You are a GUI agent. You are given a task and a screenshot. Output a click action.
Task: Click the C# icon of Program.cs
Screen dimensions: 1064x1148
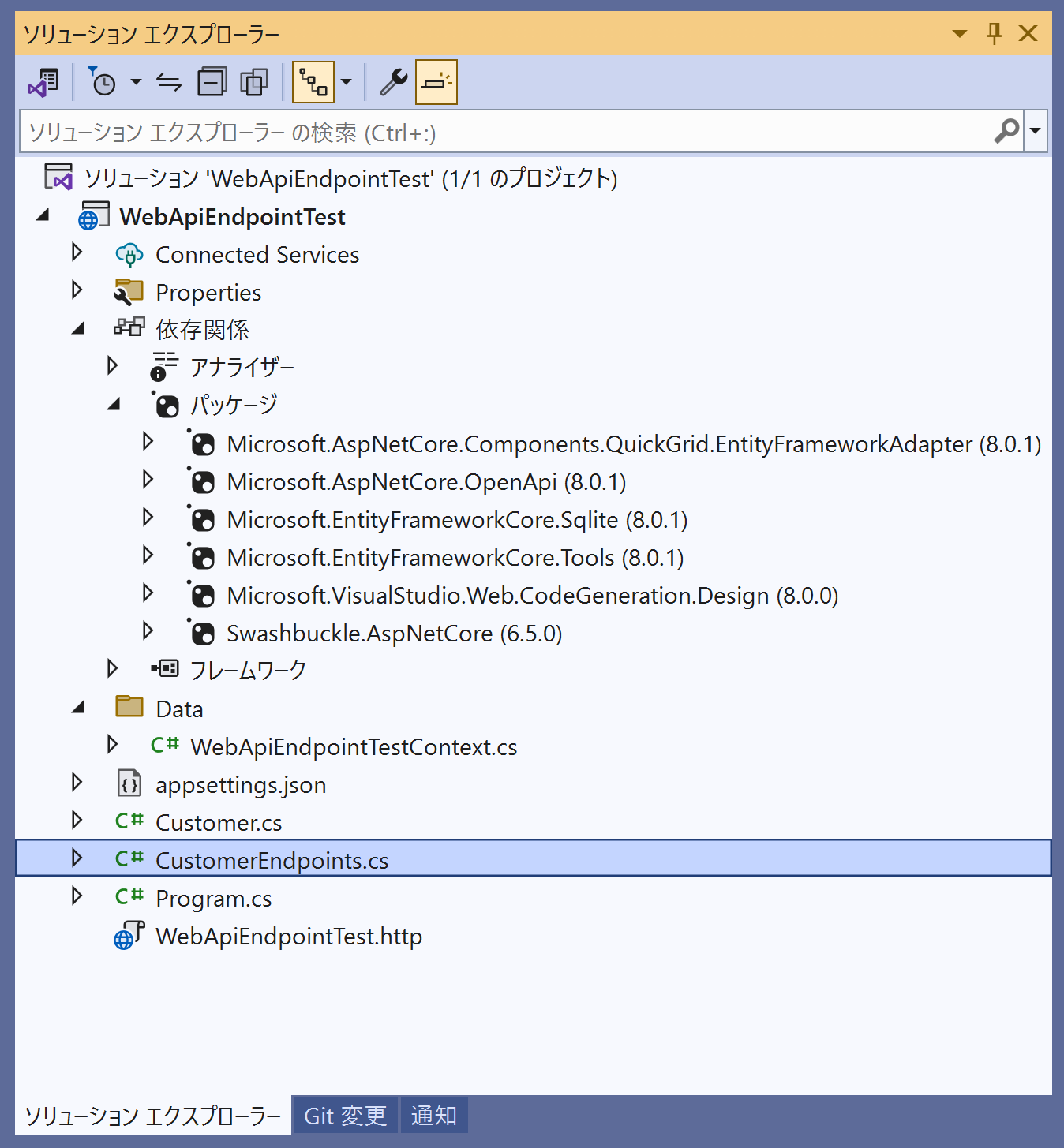(129, 896)
